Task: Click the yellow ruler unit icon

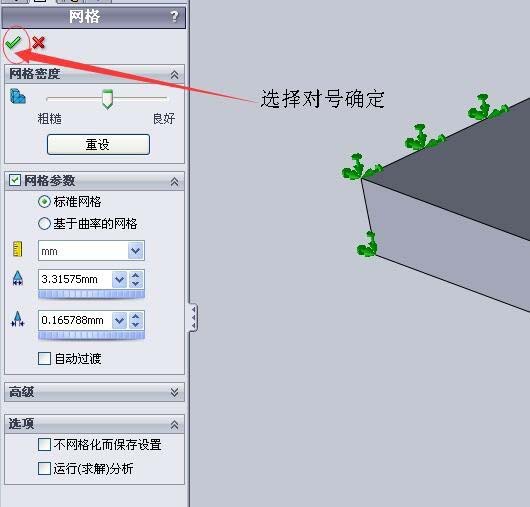Action: [18, 249]
